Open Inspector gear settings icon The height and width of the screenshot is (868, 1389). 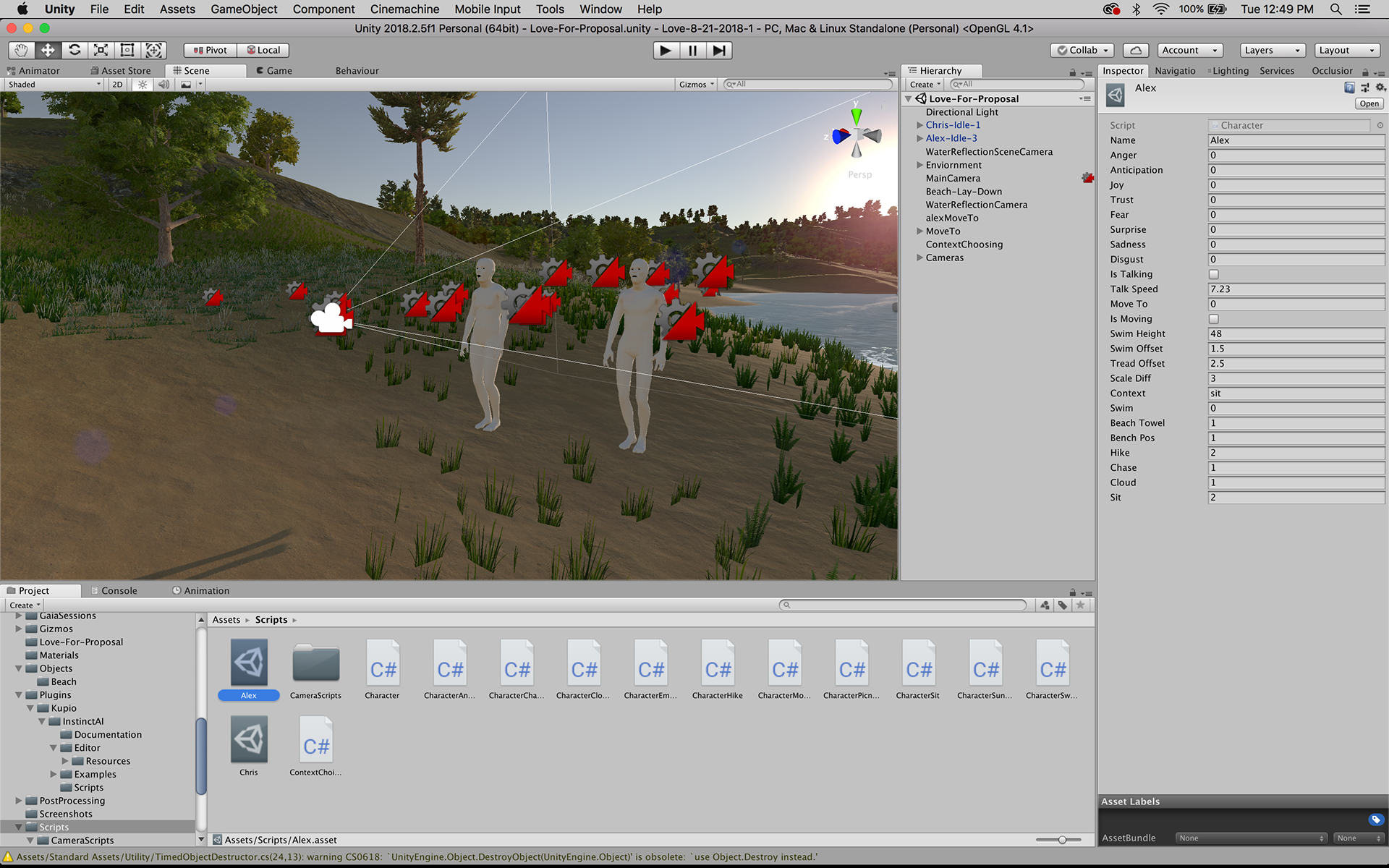click(x=1380, y=88)
